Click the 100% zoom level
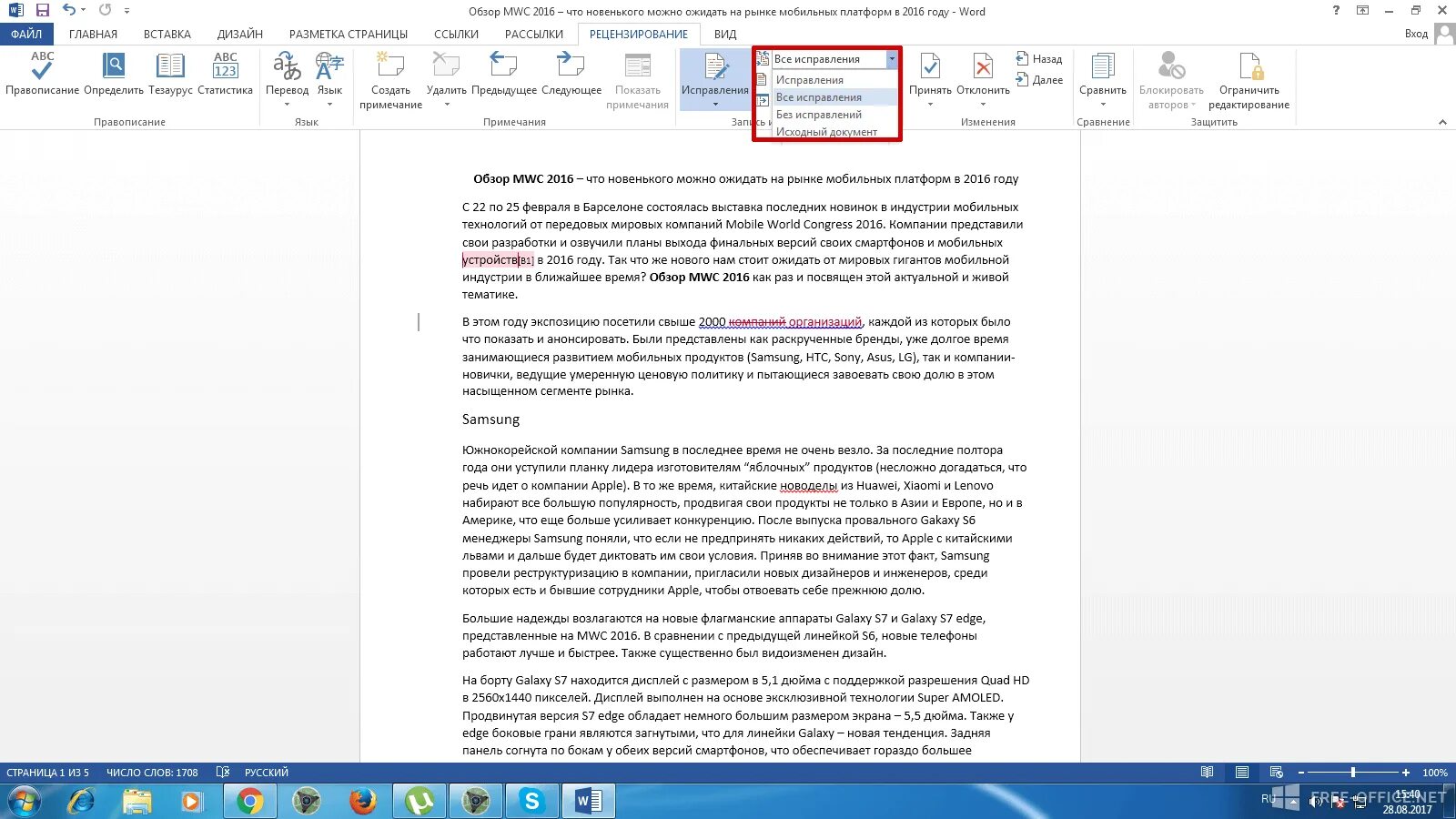 pos(1435,773)
